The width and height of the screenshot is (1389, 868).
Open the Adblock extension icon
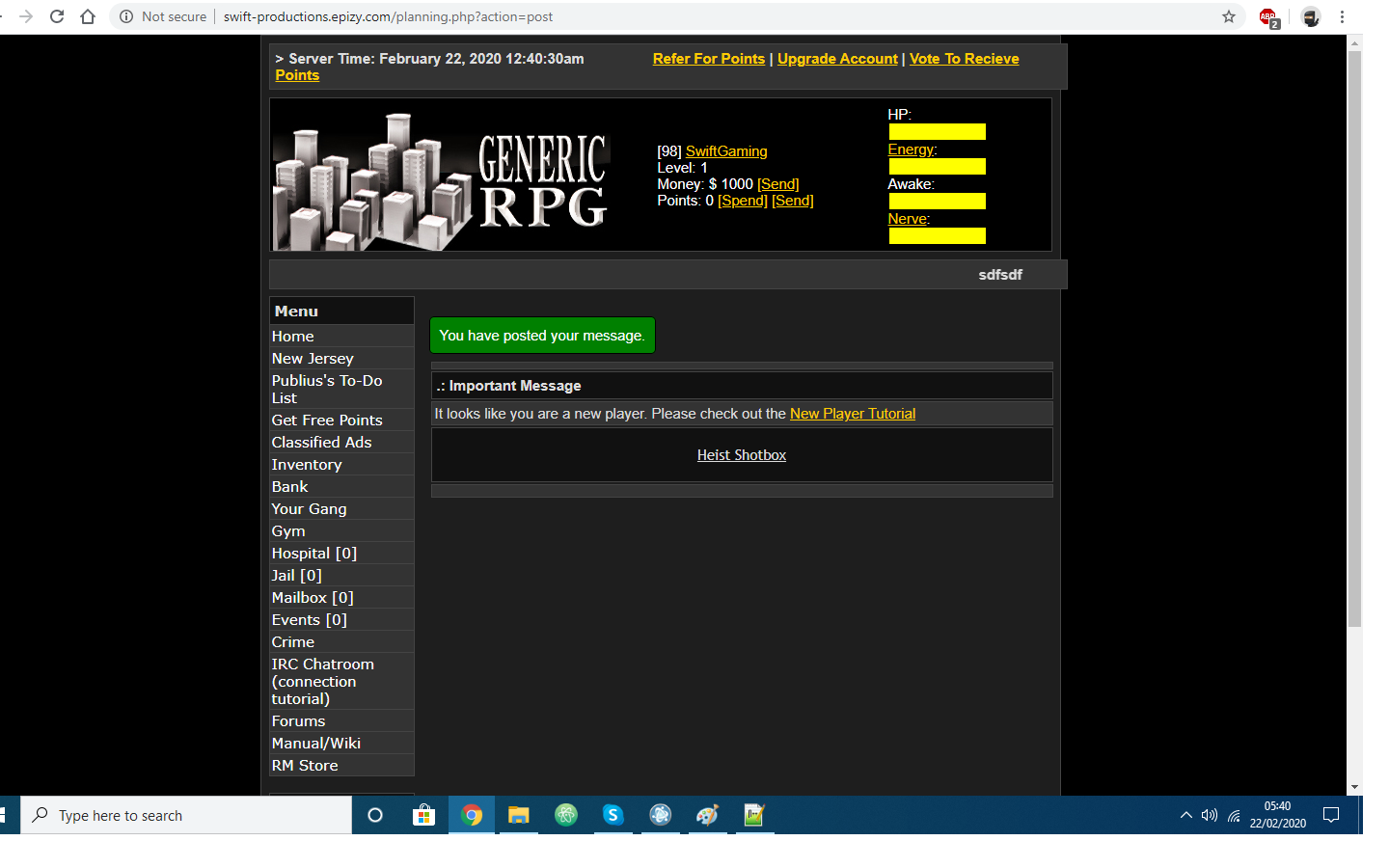tap(1268, 17)
